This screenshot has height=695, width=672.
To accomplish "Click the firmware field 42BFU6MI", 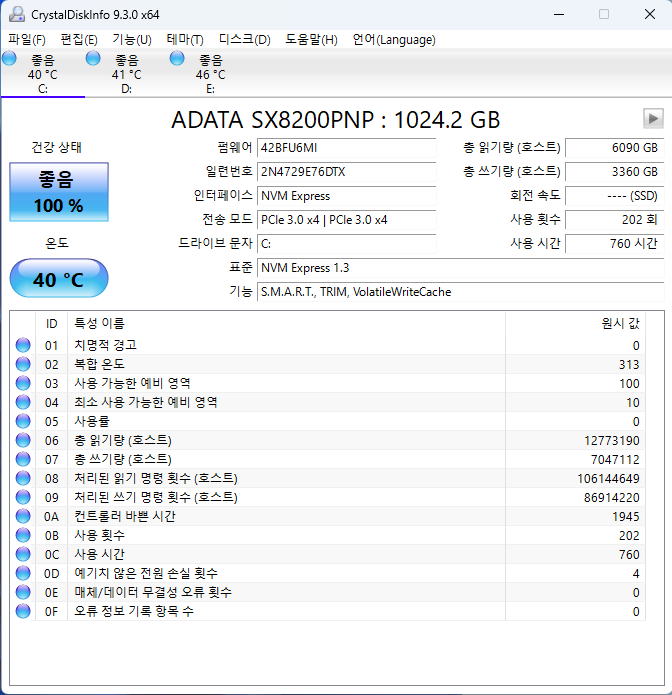I will tap(347, 148).
